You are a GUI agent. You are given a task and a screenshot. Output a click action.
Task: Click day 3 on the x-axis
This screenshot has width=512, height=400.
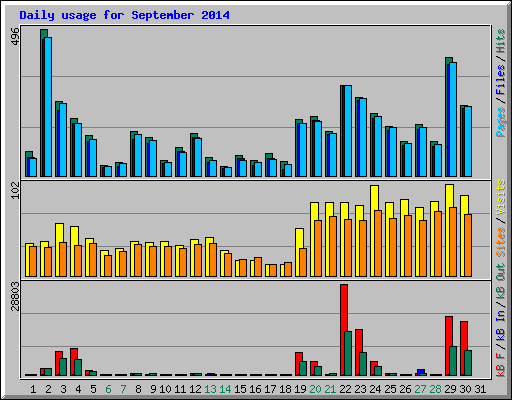tap(63, 389)
